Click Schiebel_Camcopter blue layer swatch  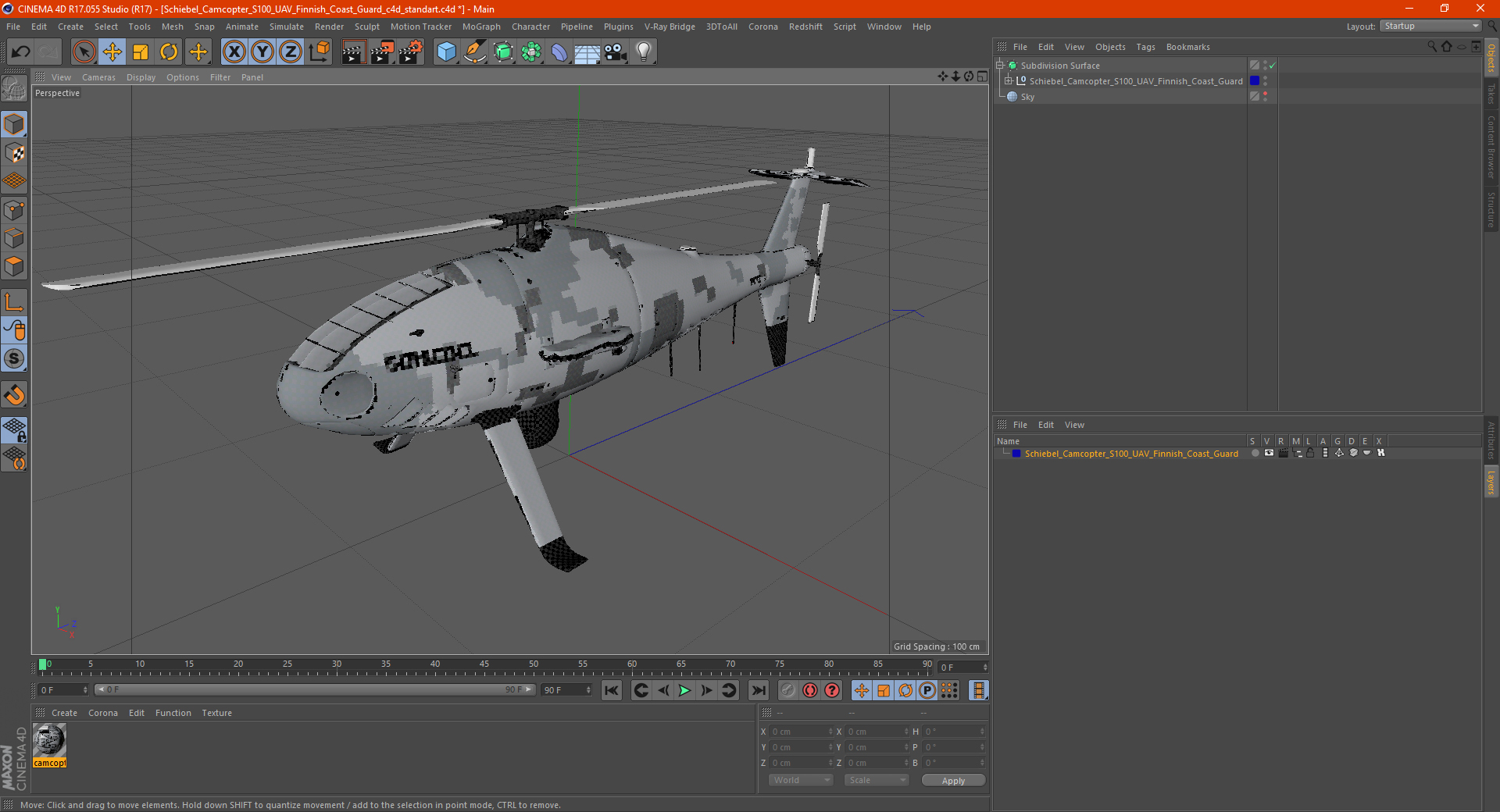pos(1255,81)
